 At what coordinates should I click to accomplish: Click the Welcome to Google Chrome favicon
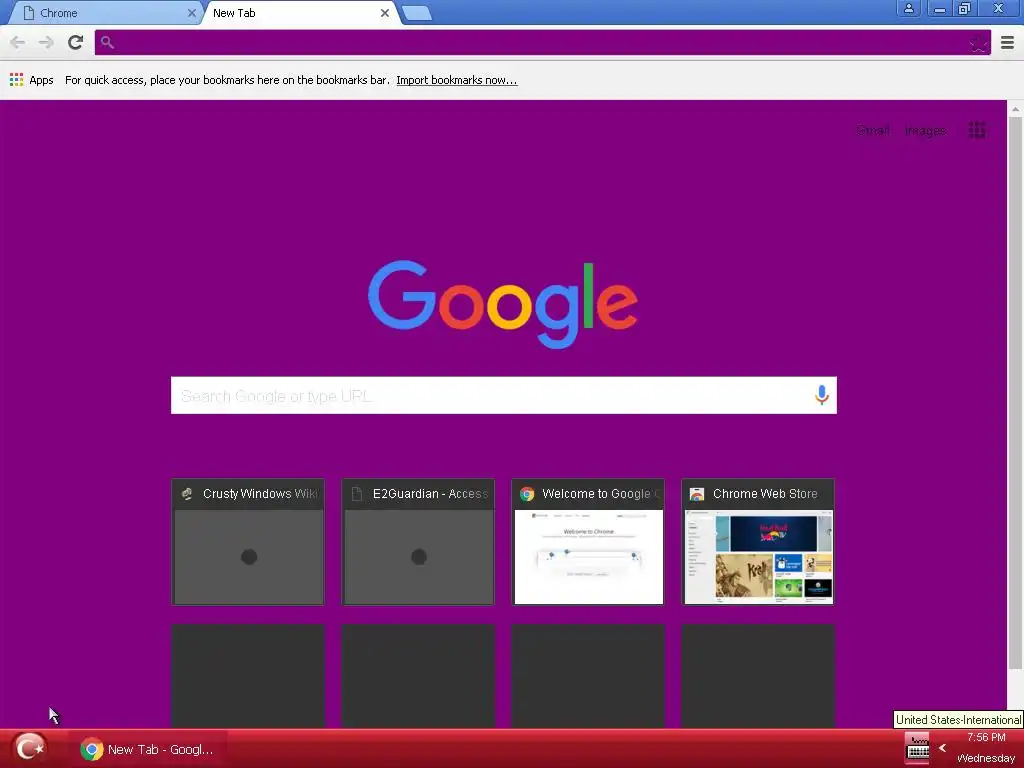tap(527, 494)
